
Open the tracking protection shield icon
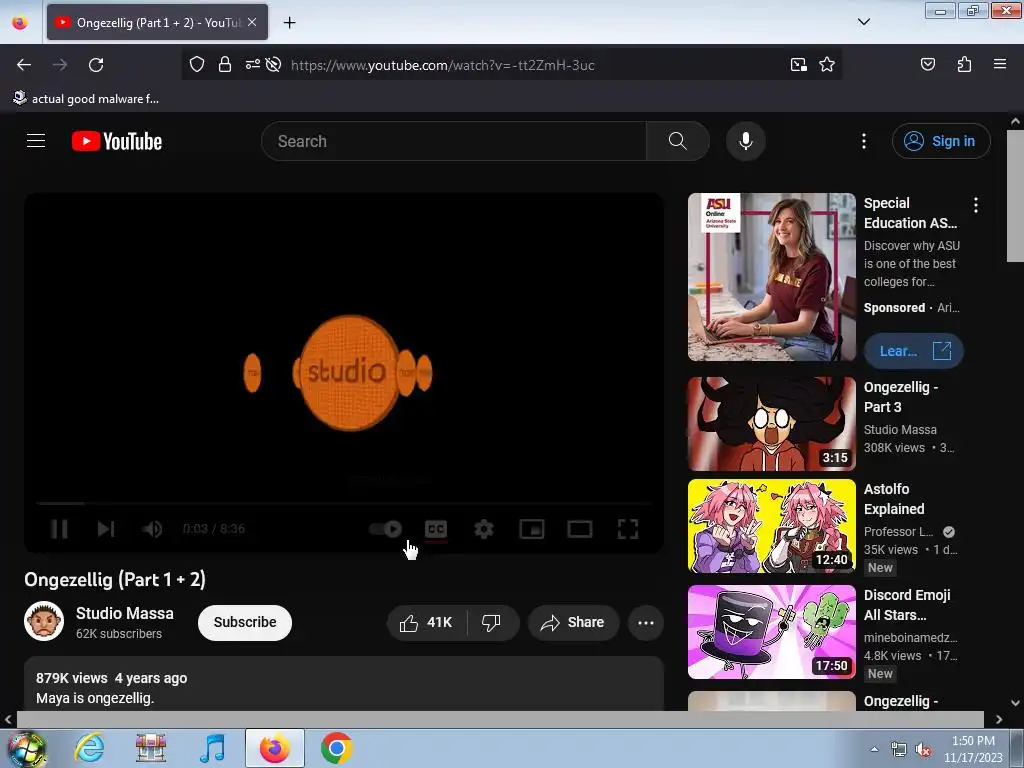point(197,65)
